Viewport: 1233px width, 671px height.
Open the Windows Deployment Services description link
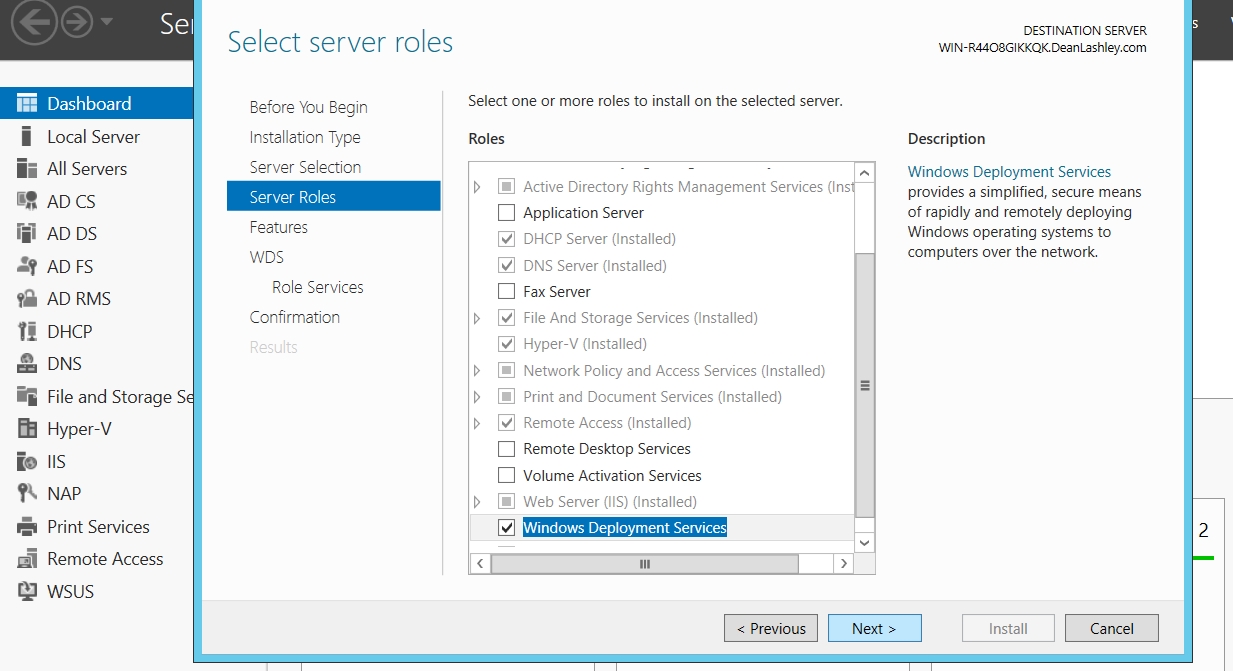pyautogui.click(x=1009, y=172)
